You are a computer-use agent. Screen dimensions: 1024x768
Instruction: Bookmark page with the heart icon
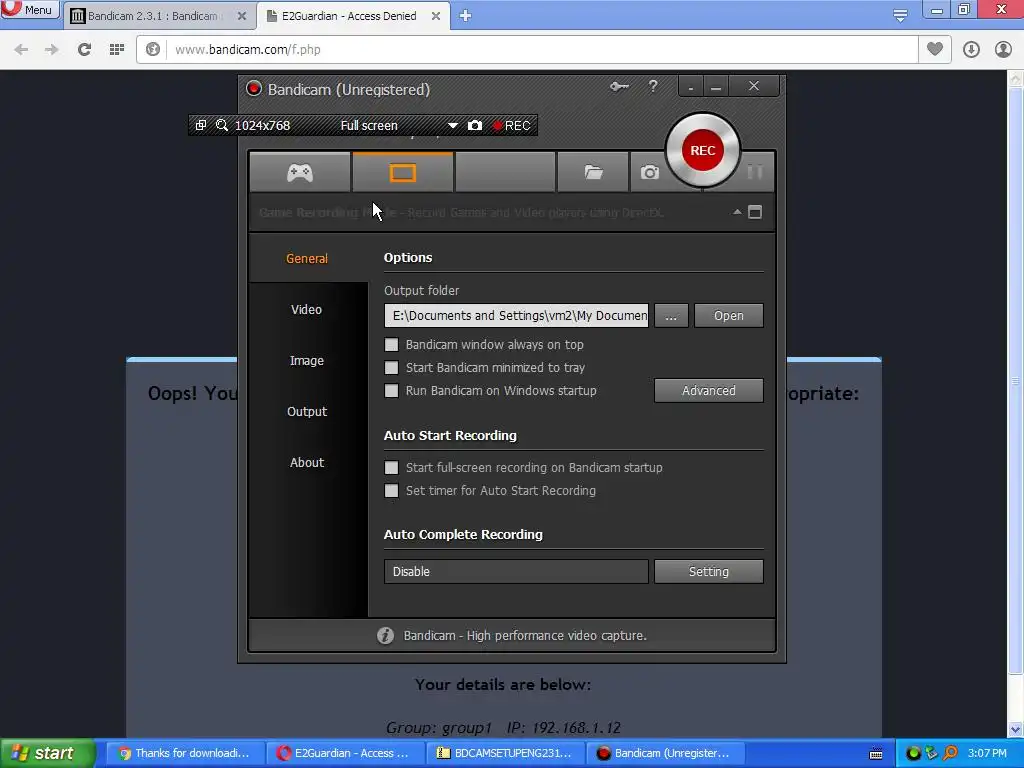click(935, 49)
